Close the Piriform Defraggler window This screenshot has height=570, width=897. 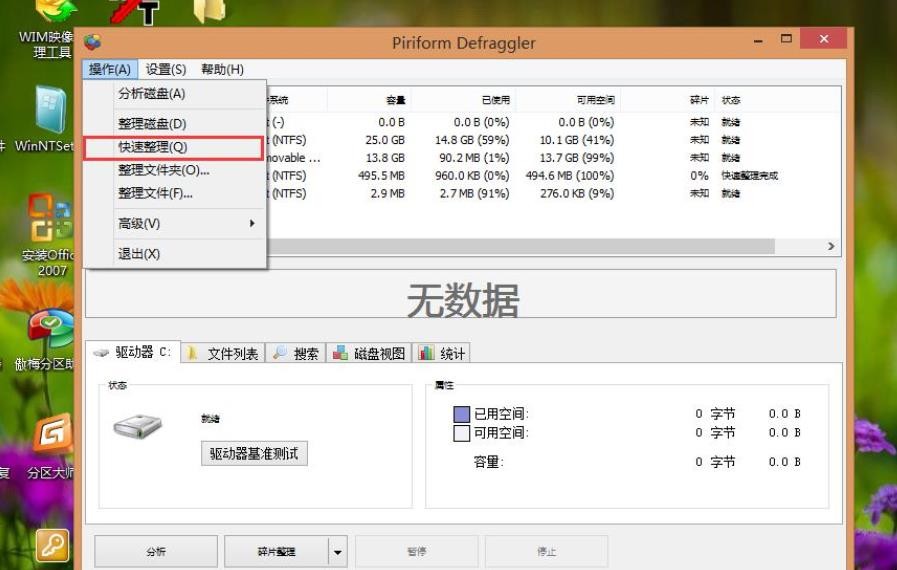coord(824,38)
